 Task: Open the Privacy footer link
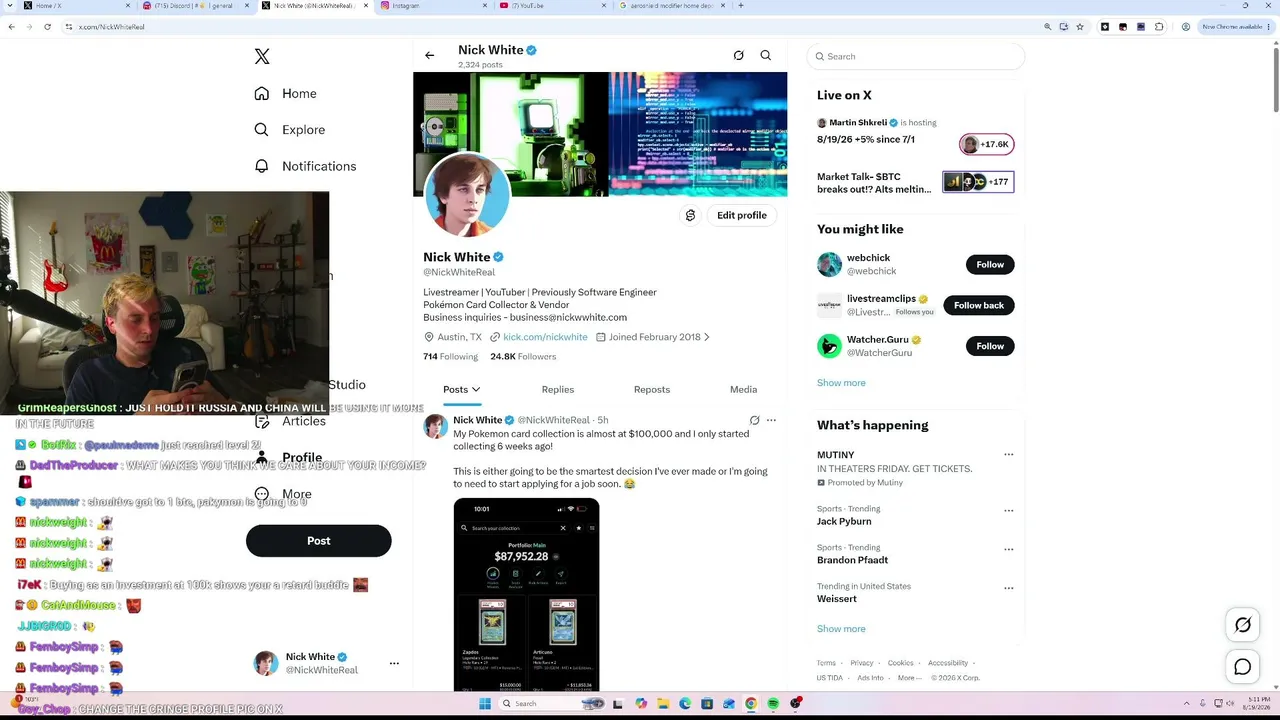click(x=862, y=663)
